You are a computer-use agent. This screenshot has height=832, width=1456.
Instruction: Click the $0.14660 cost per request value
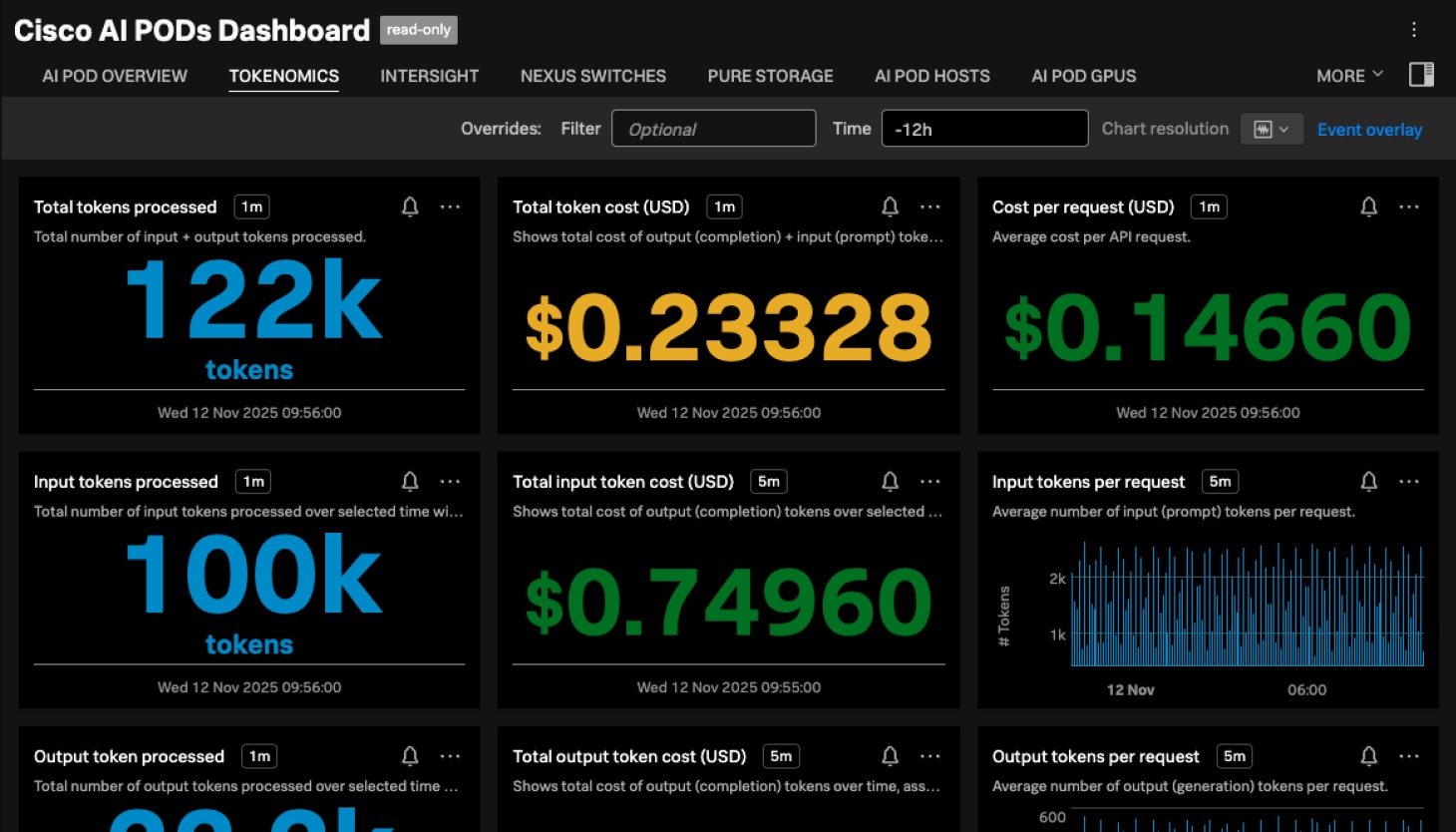click(1208, 327)
